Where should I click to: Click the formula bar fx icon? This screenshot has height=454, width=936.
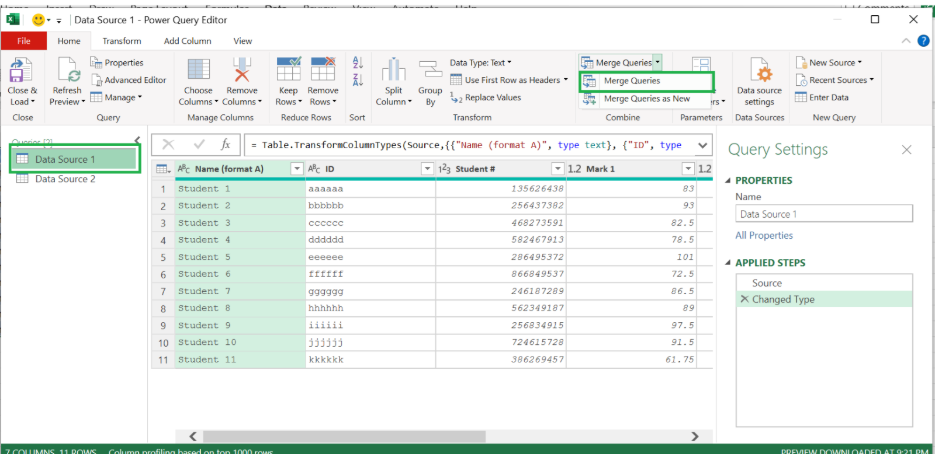(226, 144)
